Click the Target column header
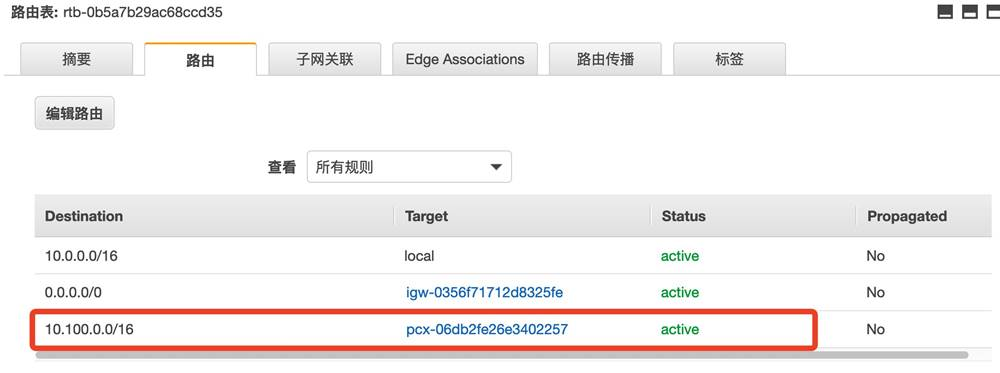The image size is (1000, 373). click(426, 216)
